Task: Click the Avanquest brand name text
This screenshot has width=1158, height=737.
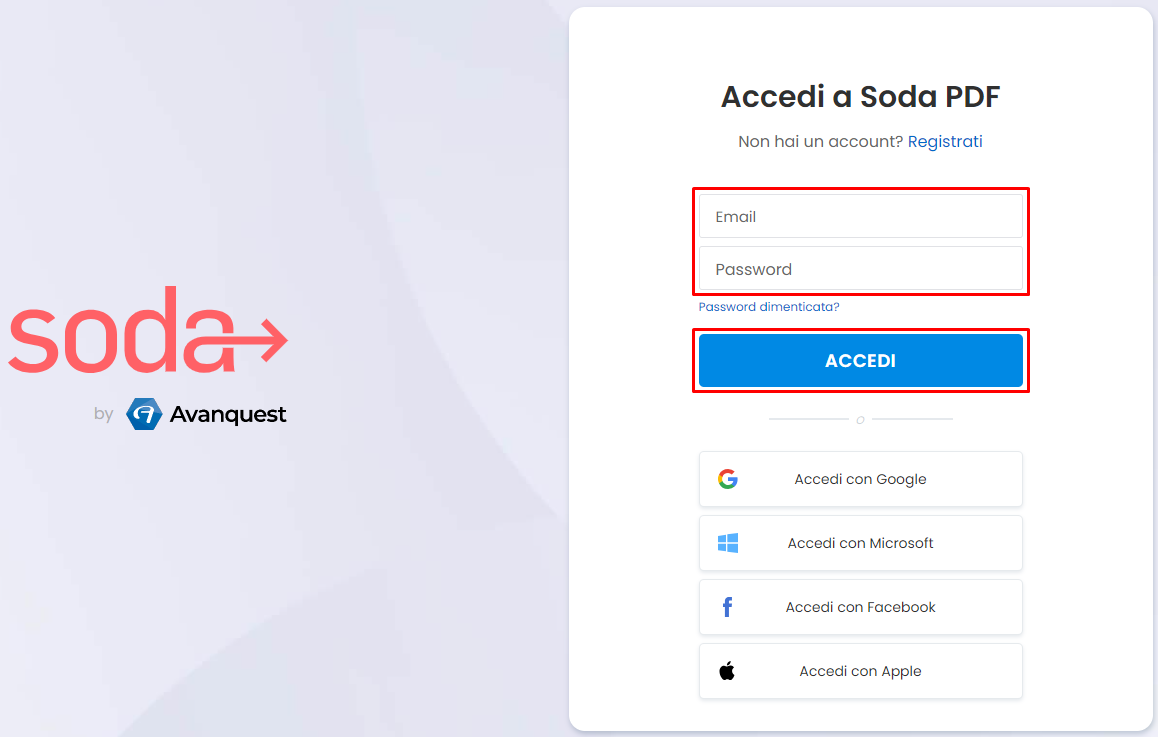Action: click(x=227, y=414)
